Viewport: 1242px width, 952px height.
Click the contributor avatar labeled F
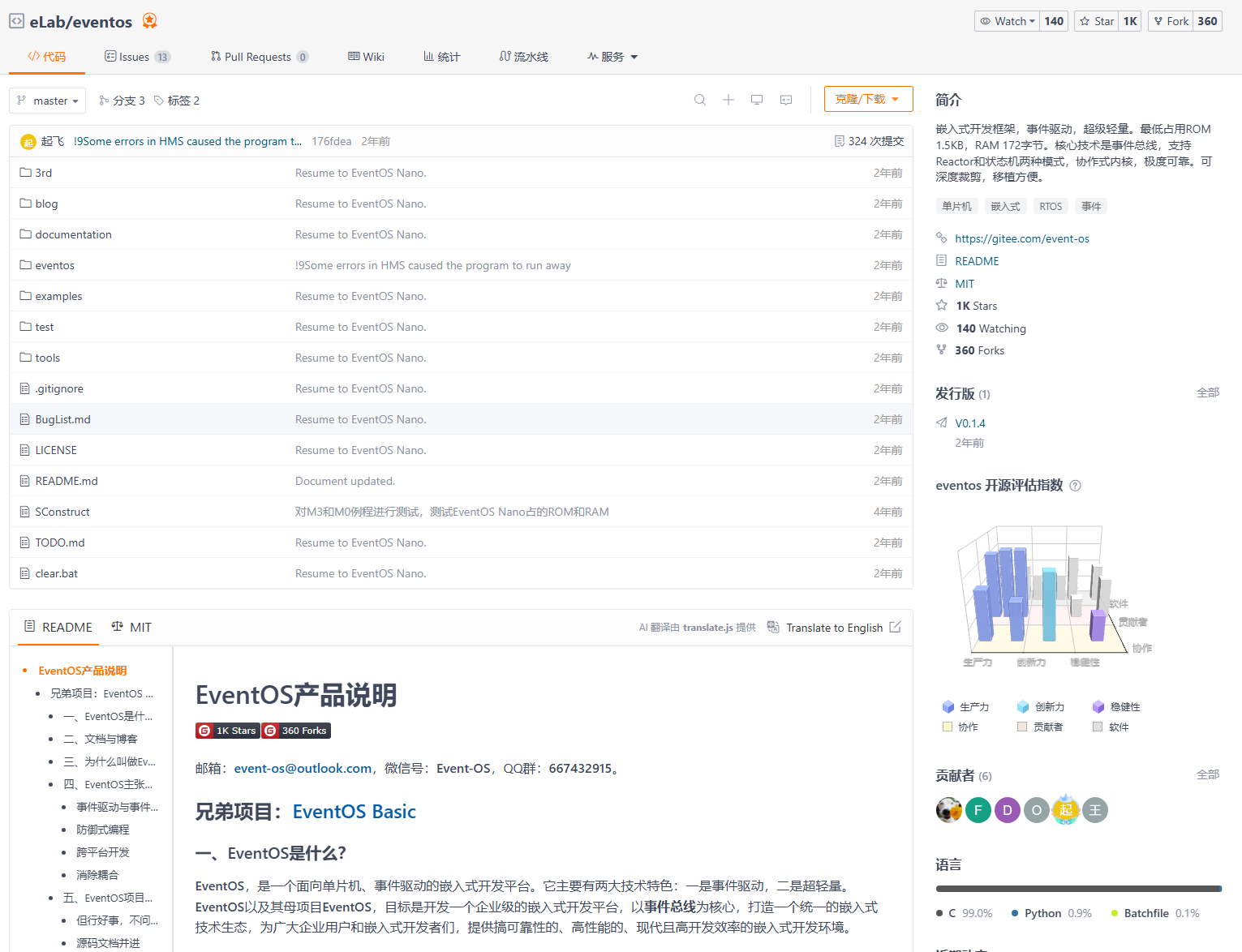[978, 809]
